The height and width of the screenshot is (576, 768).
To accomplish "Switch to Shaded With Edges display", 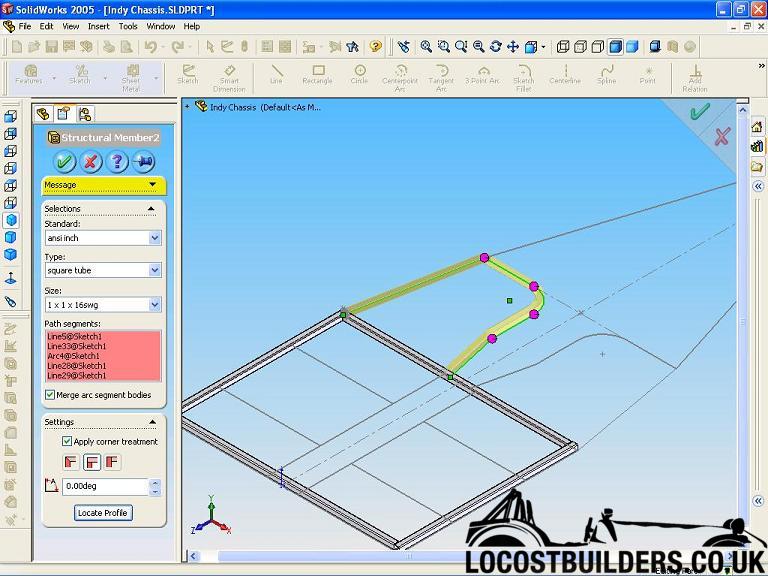I will (x=615, y=46).
